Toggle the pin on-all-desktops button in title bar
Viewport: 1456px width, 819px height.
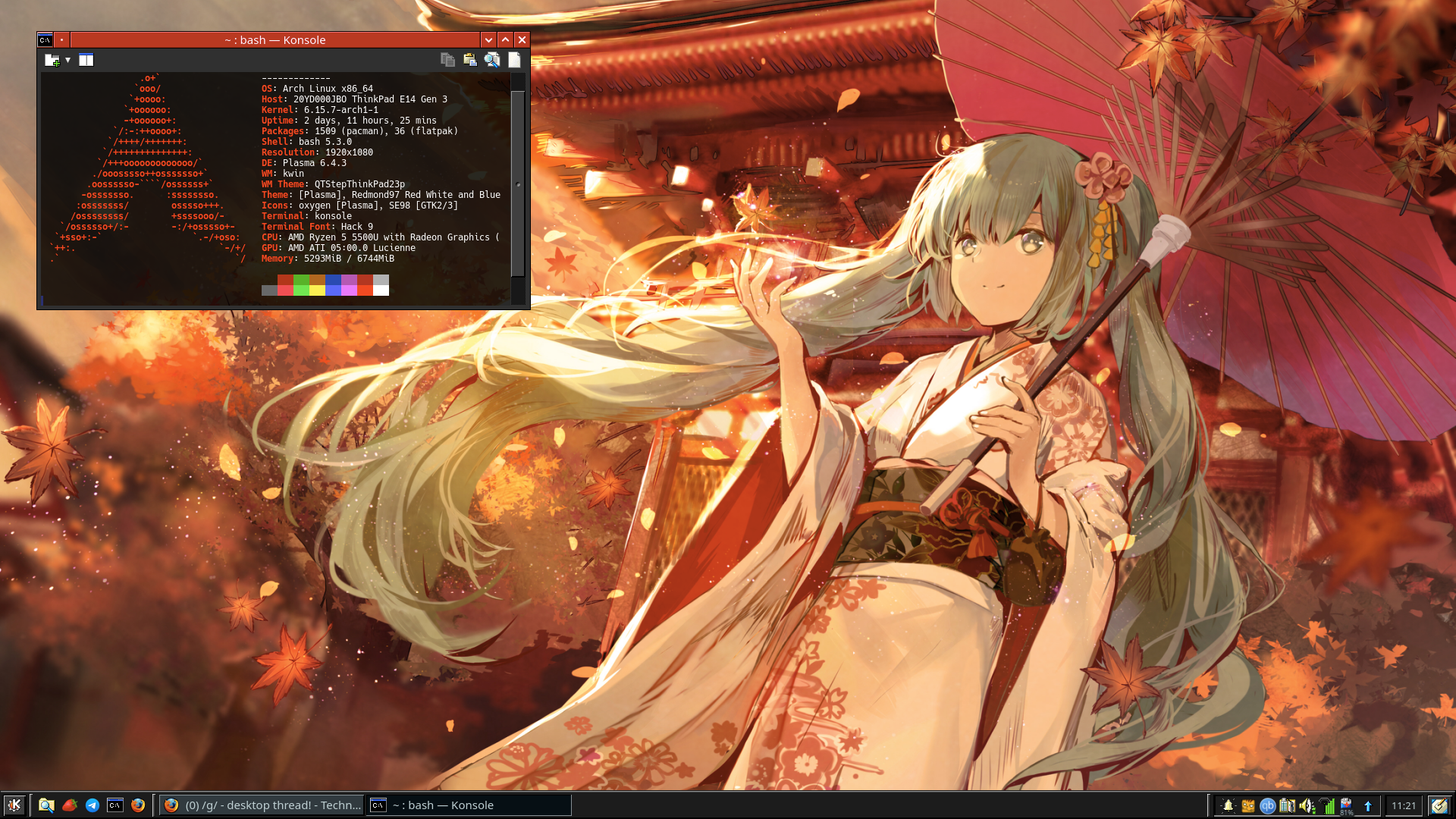tap(62, 40)
